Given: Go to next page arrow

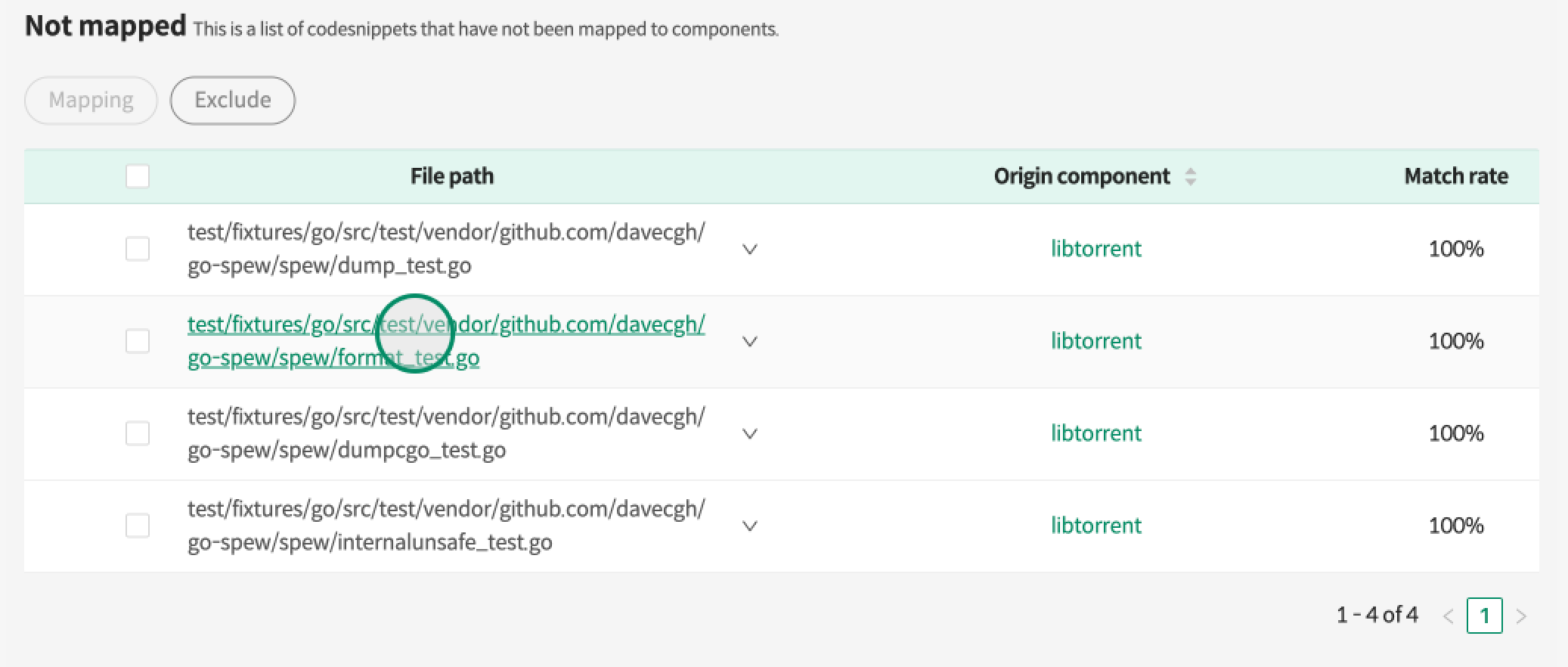Looking at the screenshot, I should [x=1521, y=616].
